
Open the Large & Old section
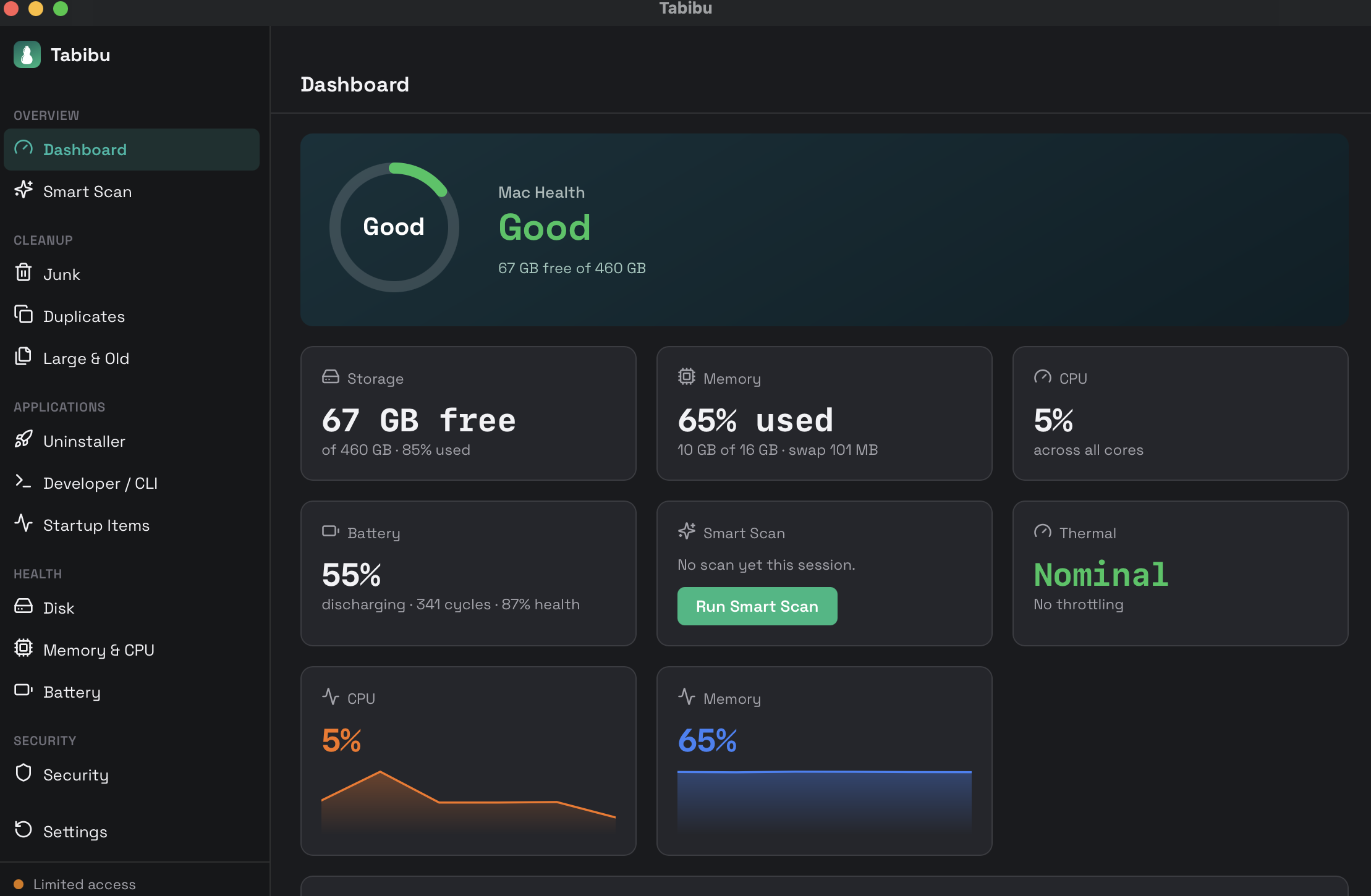[x=132, y=358]
